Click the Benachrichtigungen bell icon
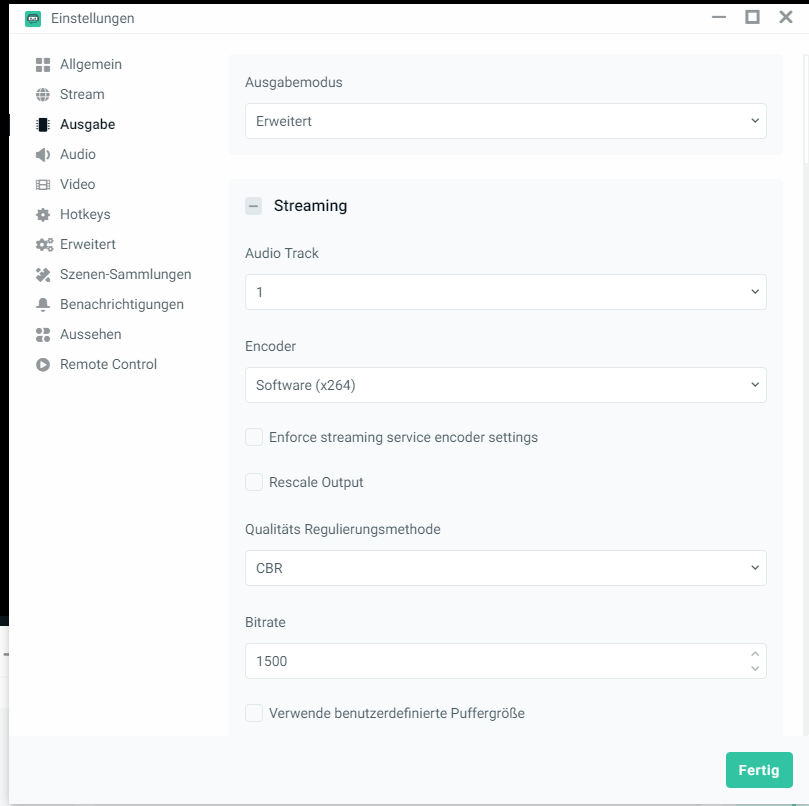809x806 pixels. click(43, 305)
